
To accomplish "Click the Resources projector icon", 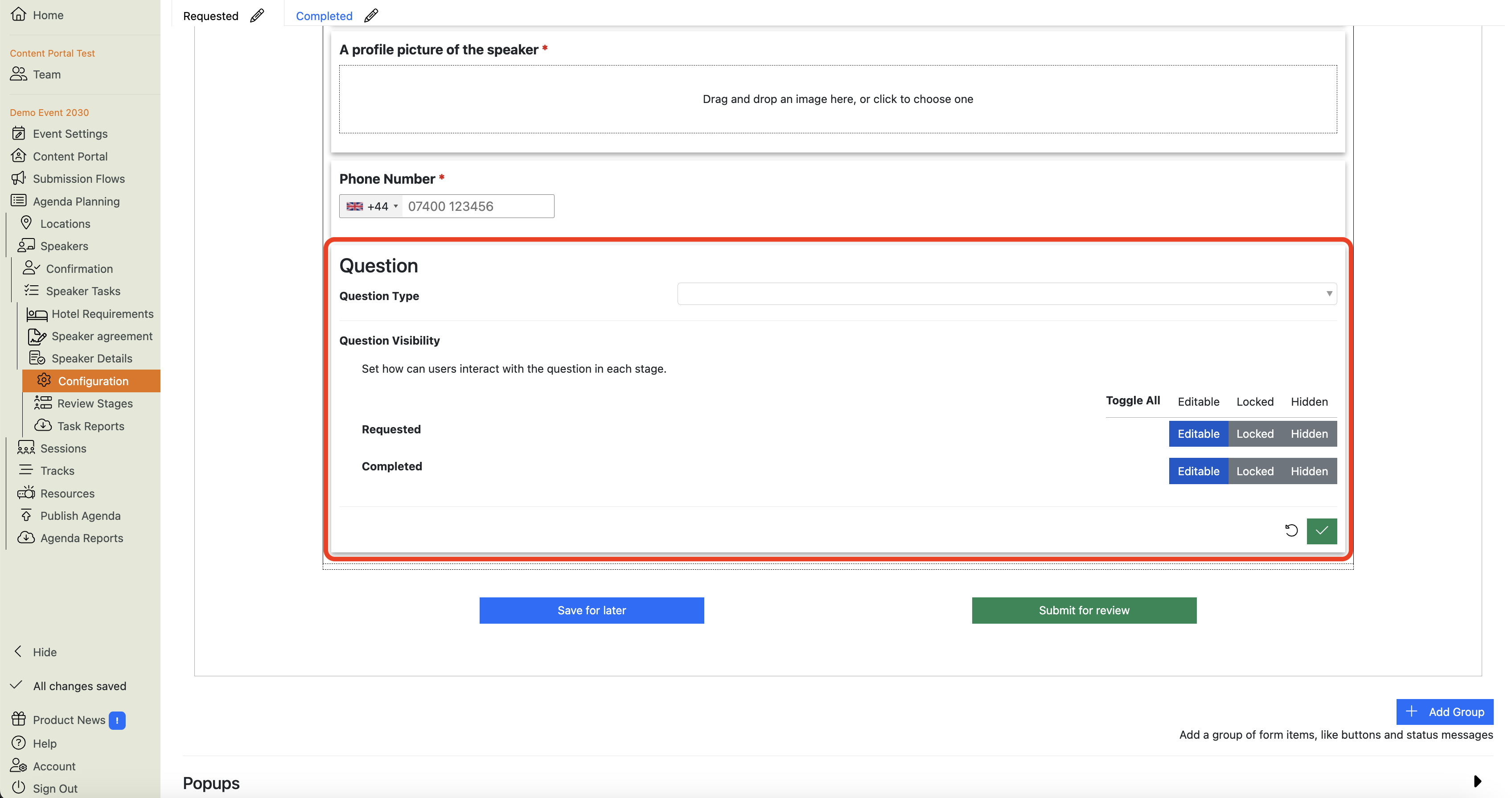I will coord(26,493).
